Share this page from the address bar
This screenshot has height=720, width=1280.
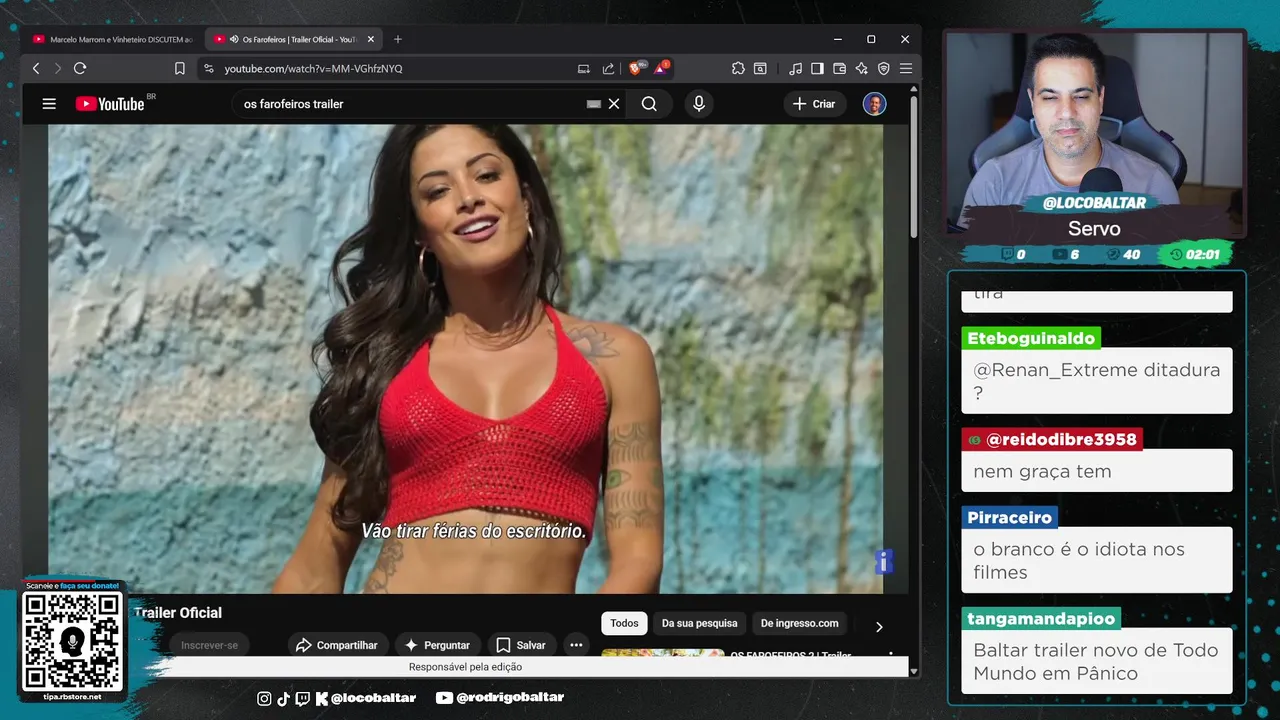(608, 68)
